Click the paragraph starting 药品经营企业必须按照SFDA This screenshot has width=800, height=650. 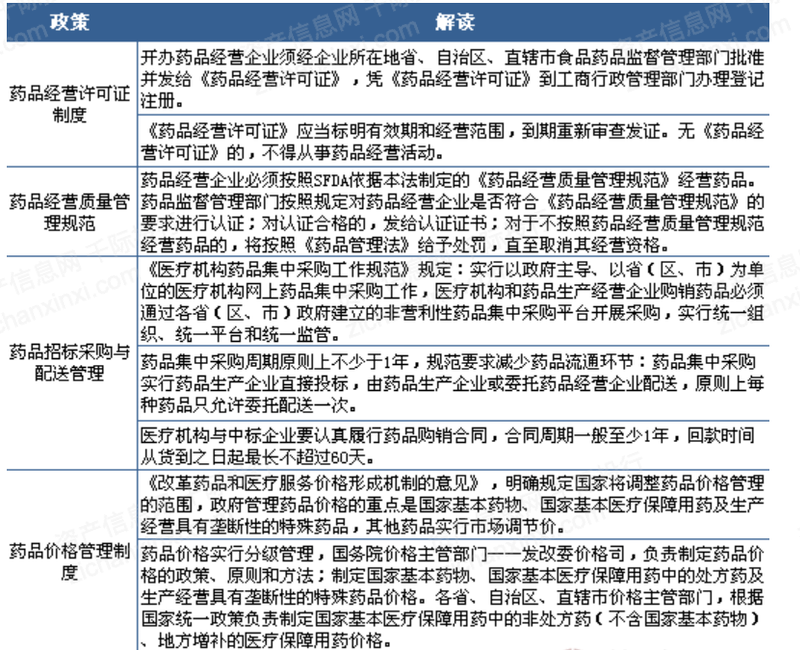point(454,212)
